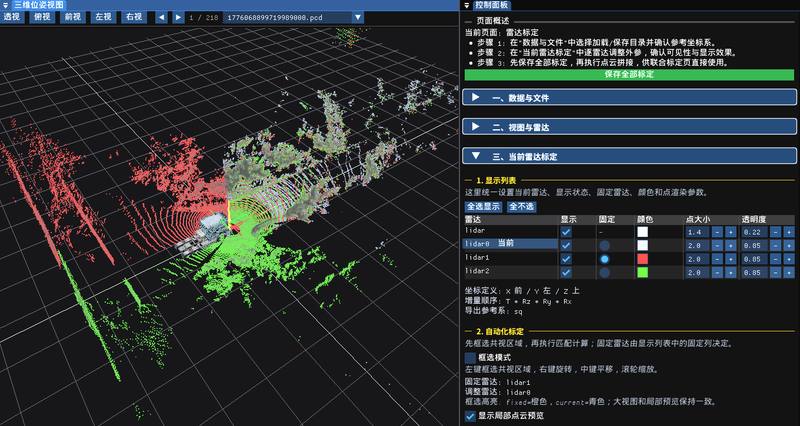Open the pcd file dropdown arrow
Image resolution: width=800 pixels, height=426 pixels.
point(358,17)
